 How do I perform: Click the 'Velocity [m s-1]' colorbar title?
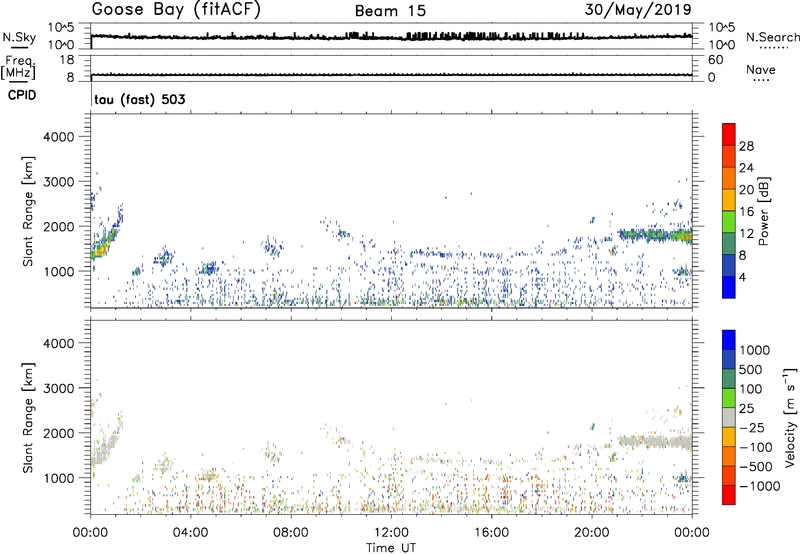point(790,417)
